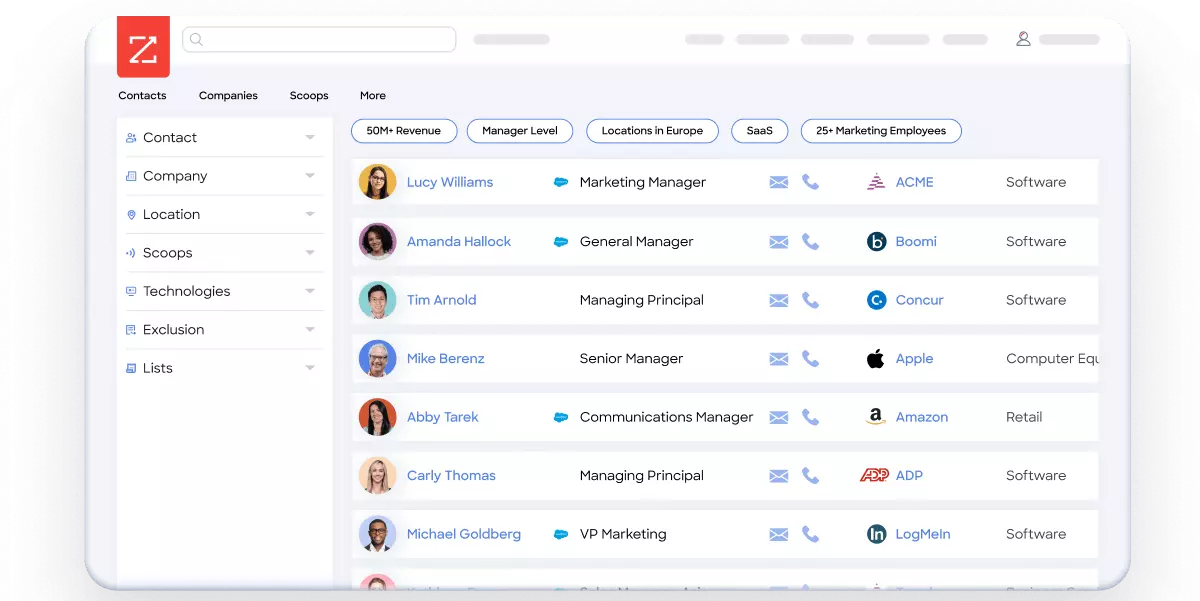
Task: Click the user profile icon top right
Action: [x=1022, y=39]
